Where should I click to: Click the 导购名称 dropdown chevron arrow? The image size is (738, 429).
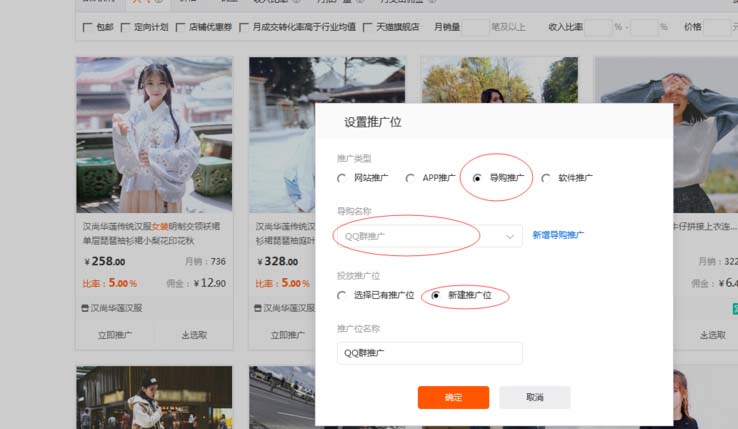point(510,236)
